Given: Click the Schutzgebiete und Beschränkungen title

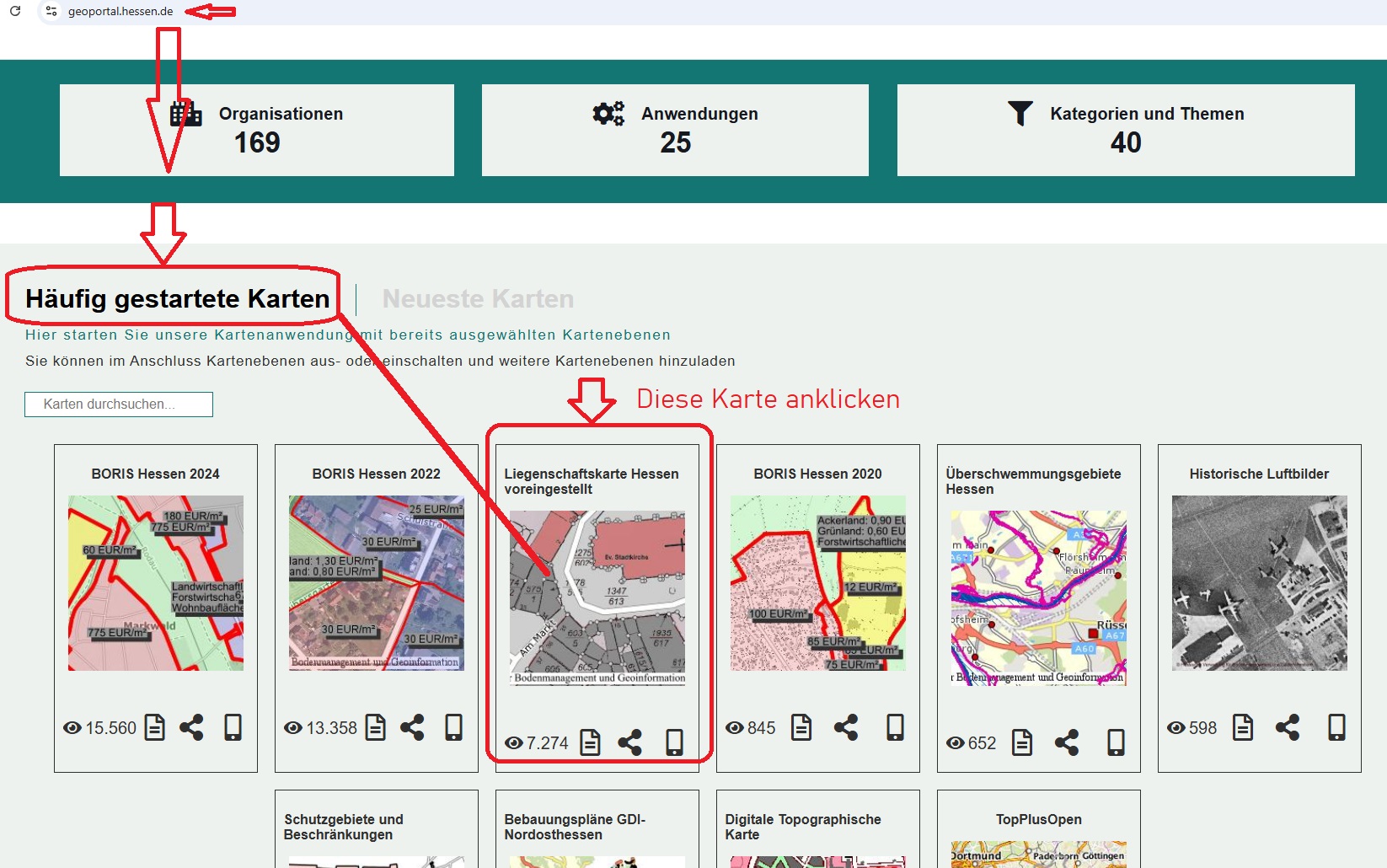Looking at the screenshot, I should 344,827.
